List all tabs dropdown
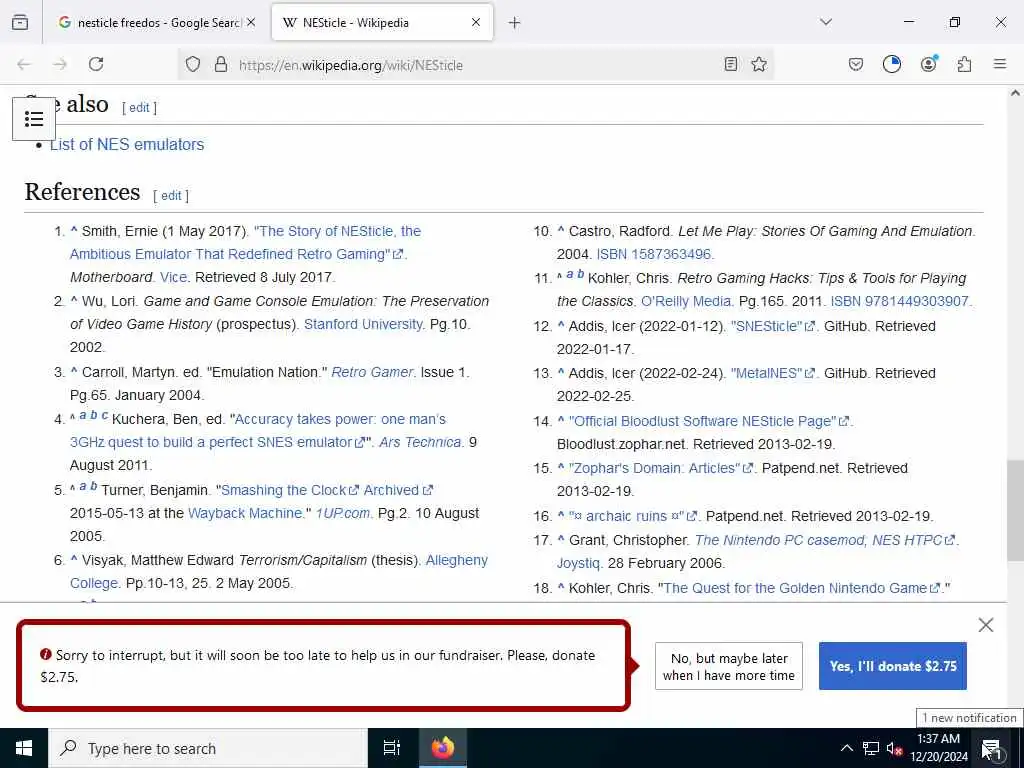The image size is (1024, 768). tap(826, 22)
